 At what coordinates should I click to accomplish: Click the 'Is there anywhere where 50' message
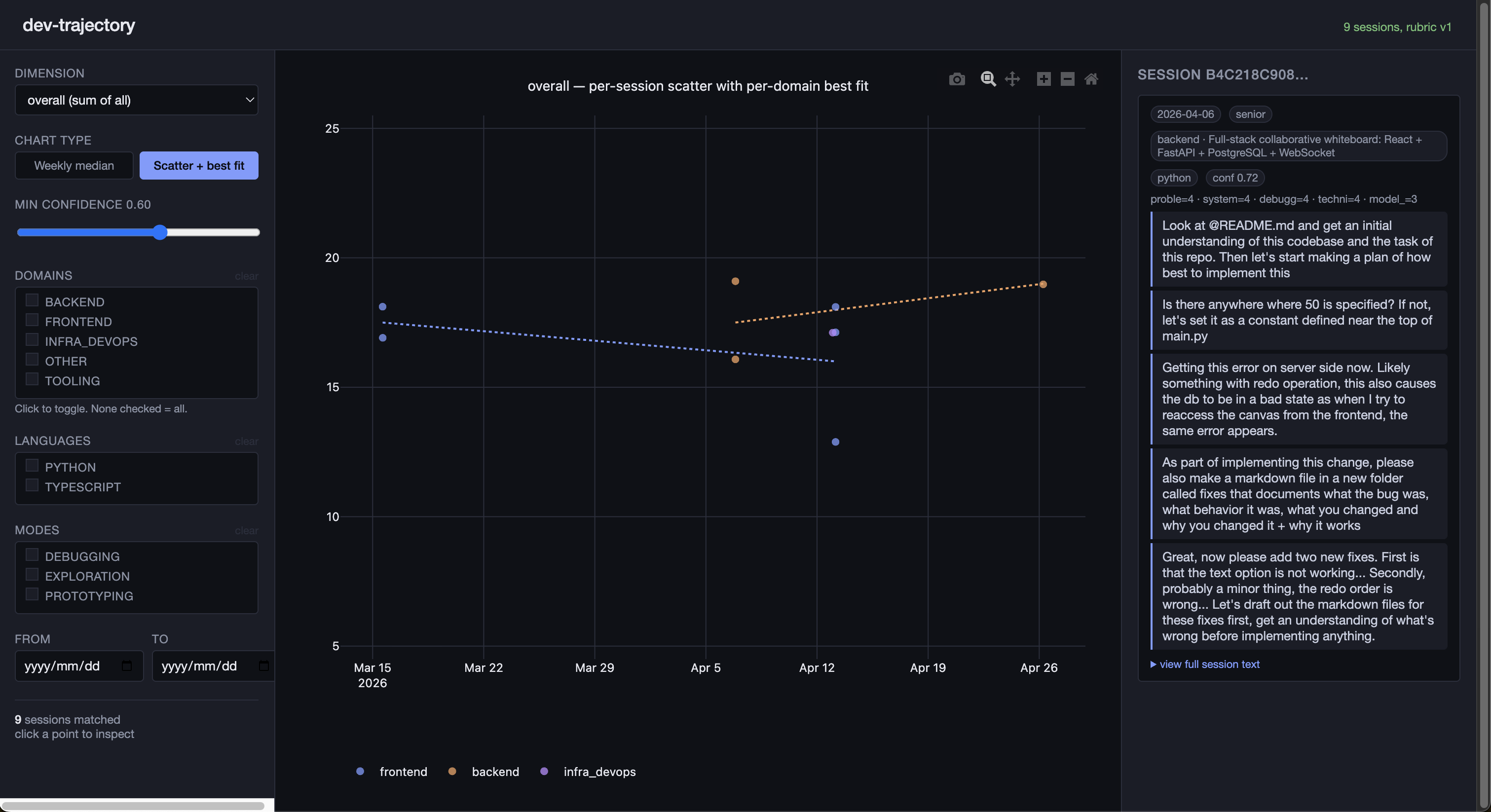[1299, 320]
